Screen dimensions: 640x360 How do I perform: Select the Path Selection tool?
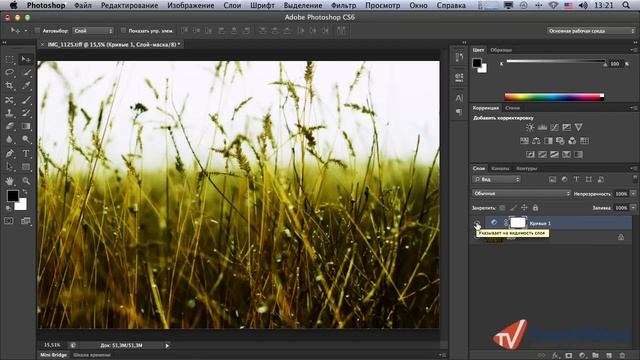[x=10, y=167]
